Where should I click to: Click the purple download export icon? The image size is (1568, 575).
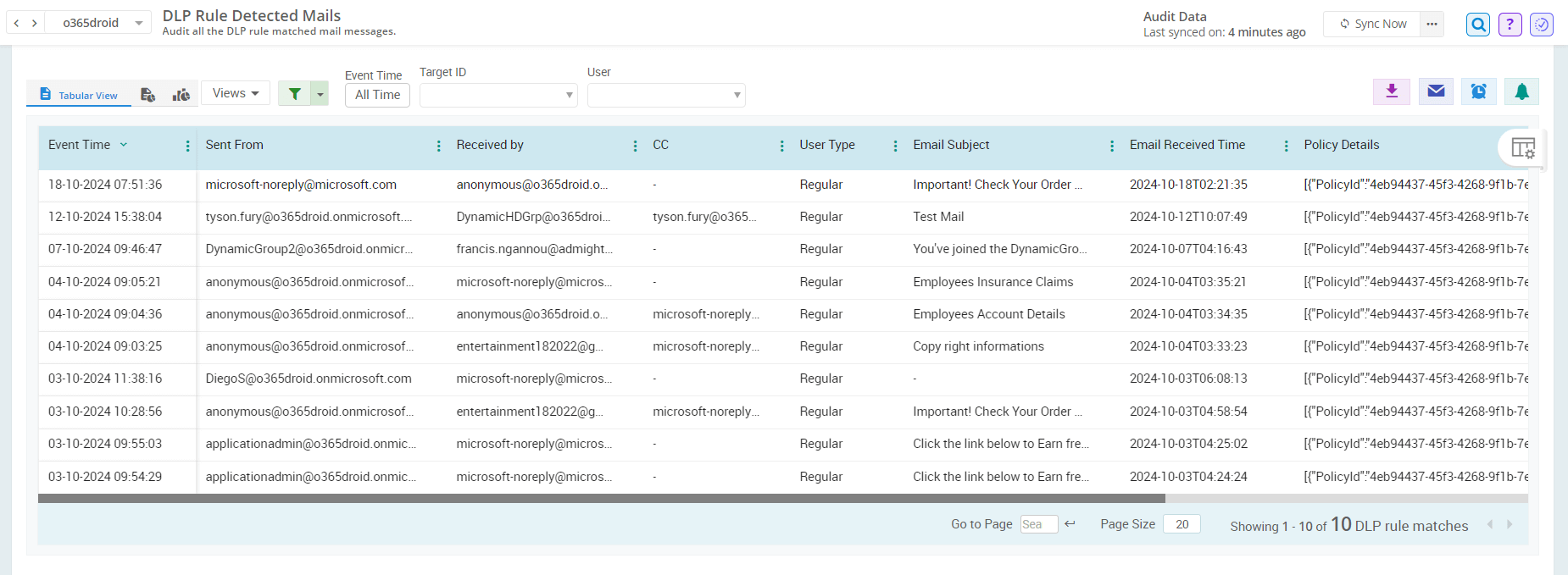click(1391, 91)
